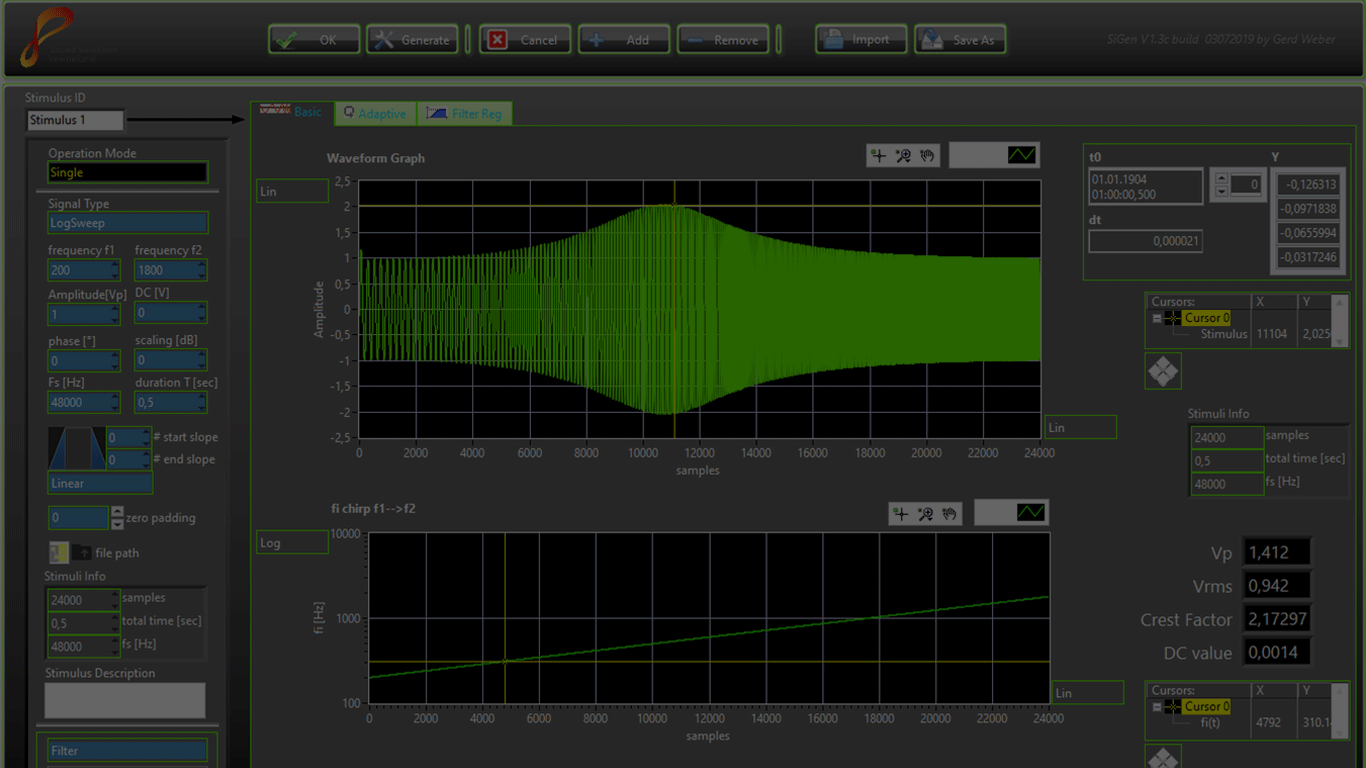Click the Vrms value 0,942
Screen dimensions: 1366x768
[x=1277, y=586]
